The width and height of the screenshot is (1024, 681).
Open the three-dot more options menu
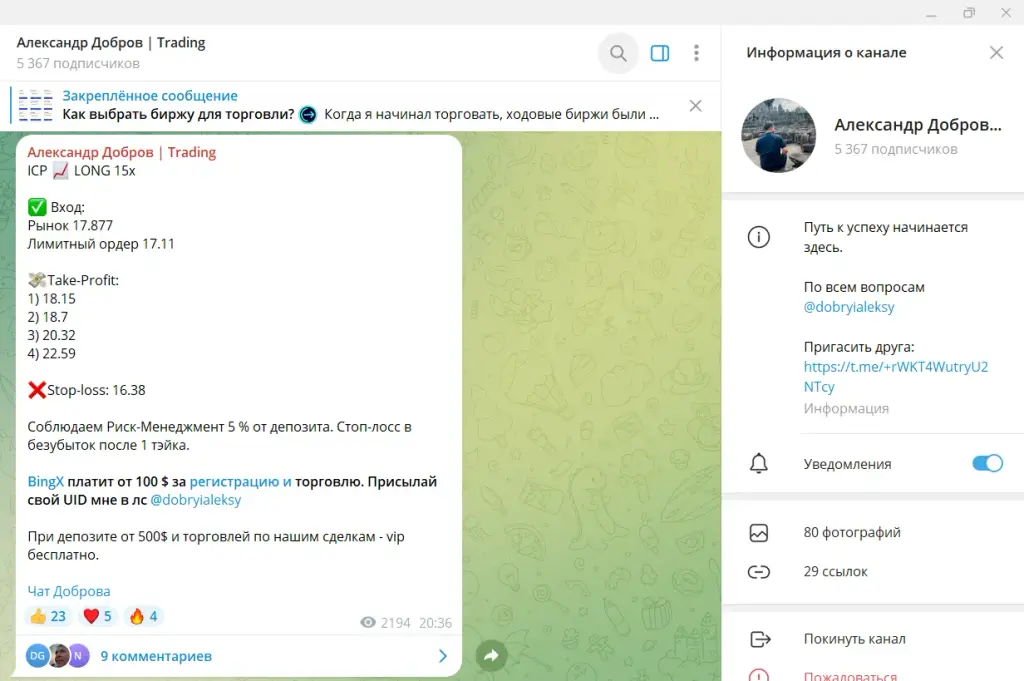(x=696, y=53)
